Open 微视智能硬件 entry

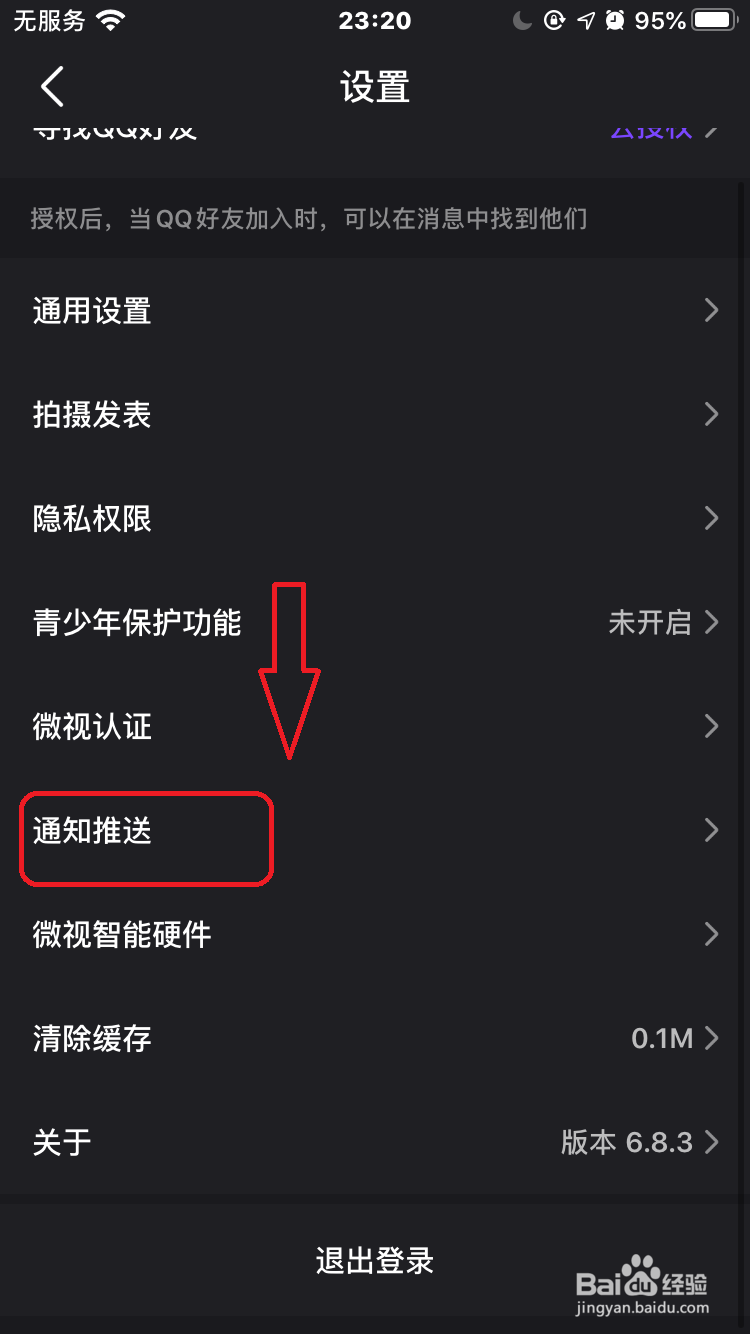tap(375, 934)
